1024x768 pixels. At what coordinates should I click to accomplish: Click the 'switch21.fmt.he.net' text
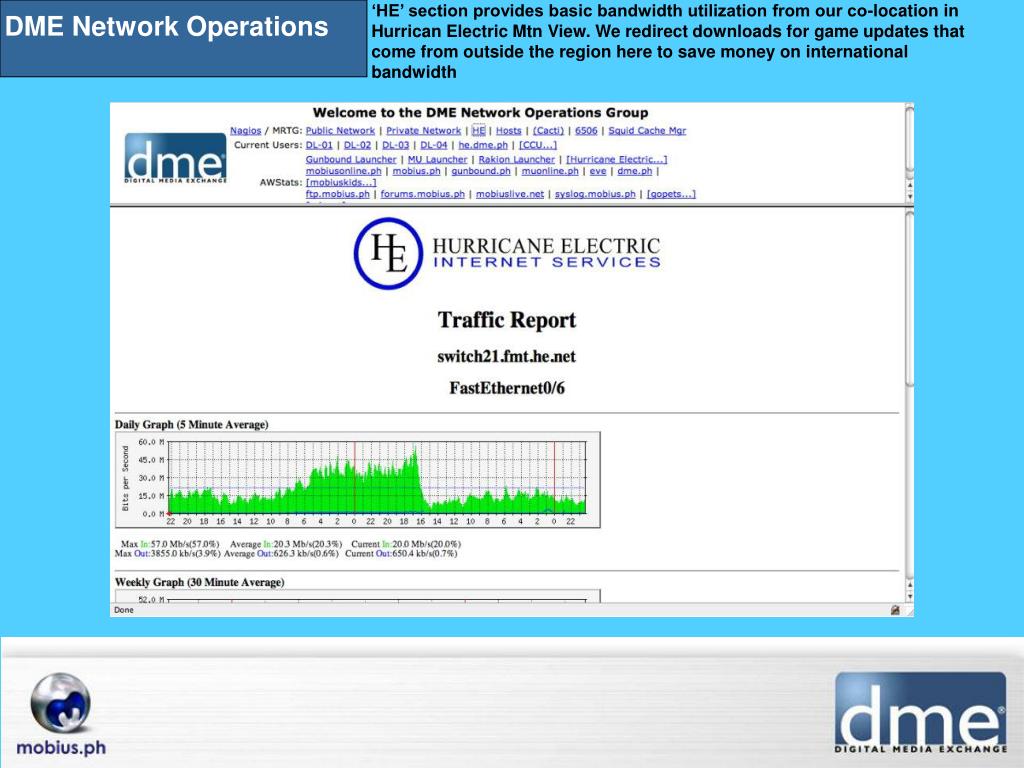point(507,357)
